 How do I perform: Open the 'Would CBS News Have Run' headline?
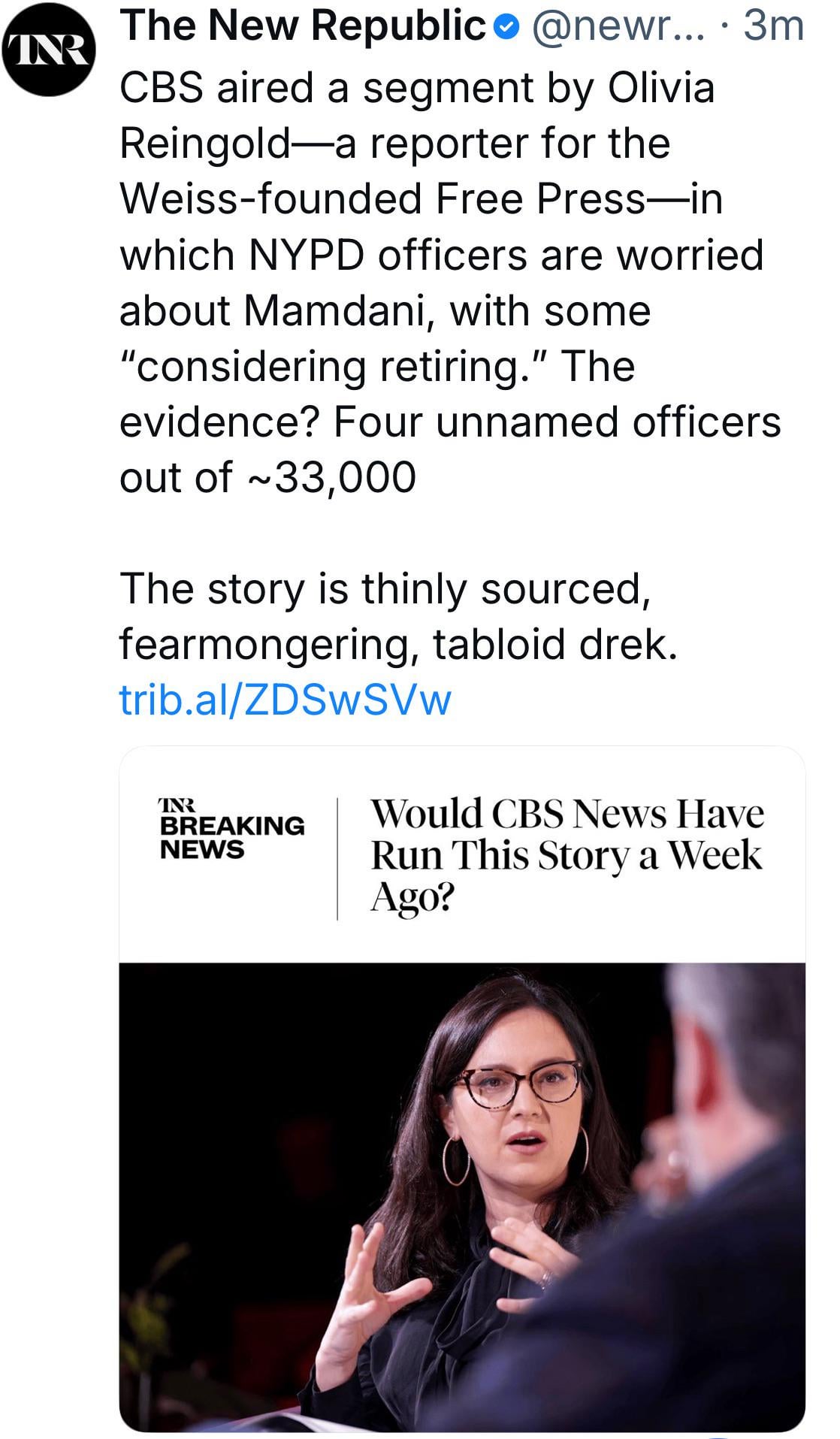[567, 854]
